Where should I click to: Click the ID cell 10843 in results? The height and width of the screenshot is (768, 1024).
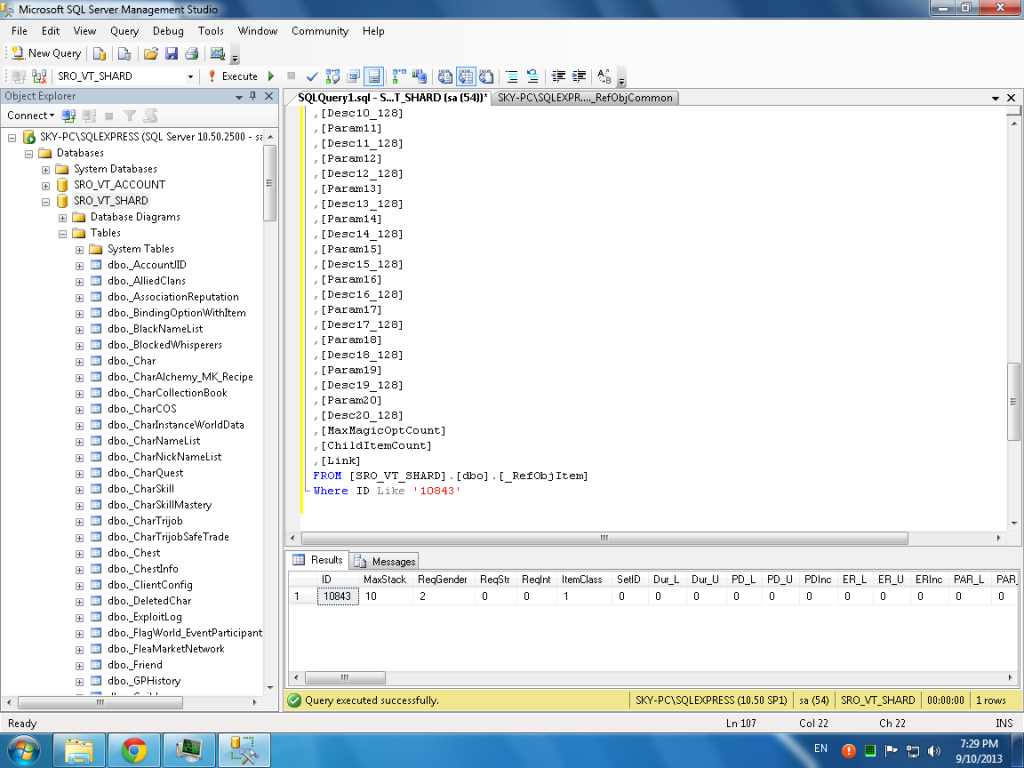pyautogui.click(x=338, y=596)
